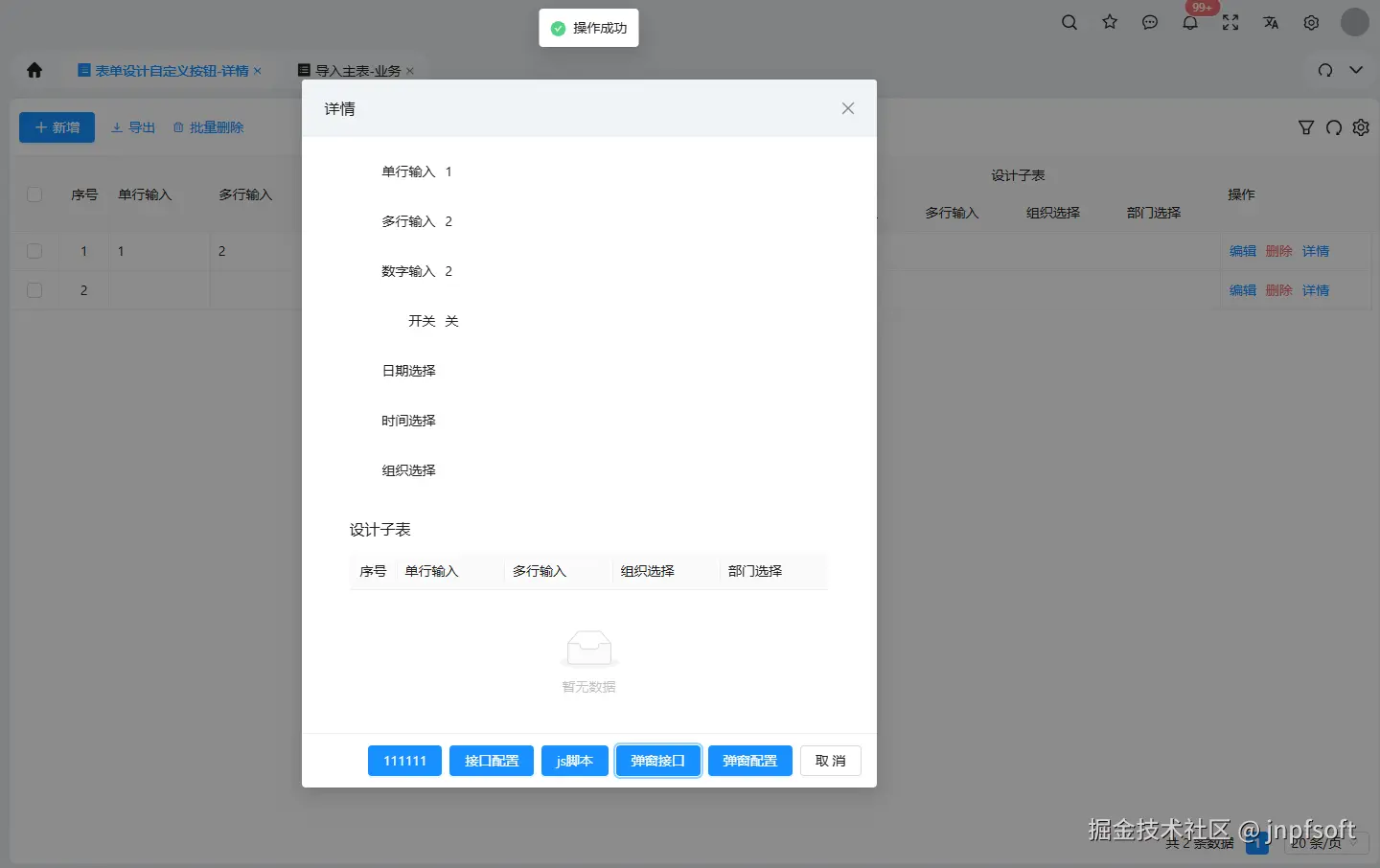Refresh the current tab page

click(x=1325, y=70)
